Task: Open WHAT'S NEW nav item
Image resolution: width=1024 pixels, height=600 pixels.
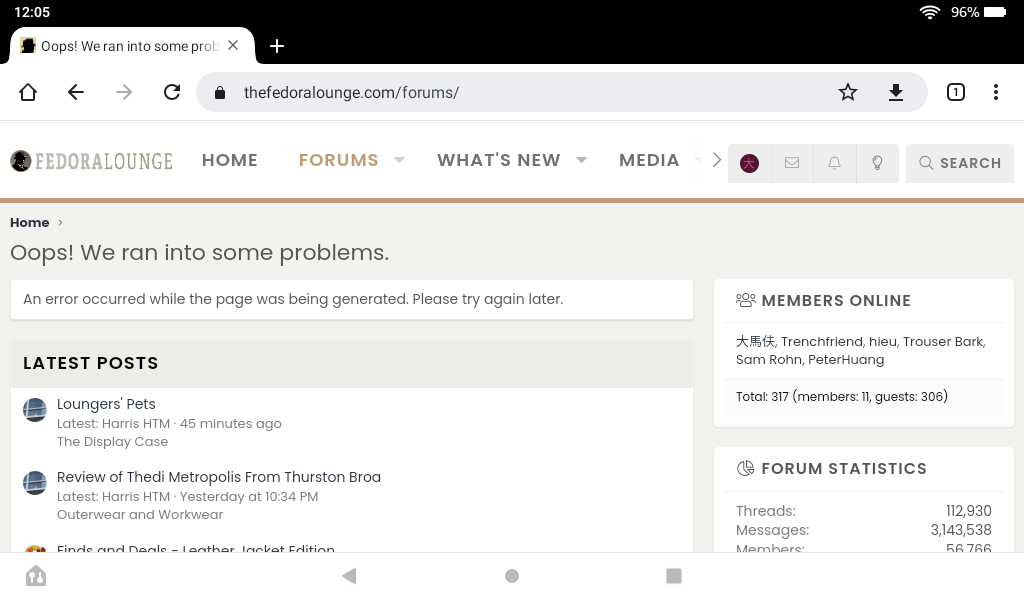Action: [x=499, y=160]
